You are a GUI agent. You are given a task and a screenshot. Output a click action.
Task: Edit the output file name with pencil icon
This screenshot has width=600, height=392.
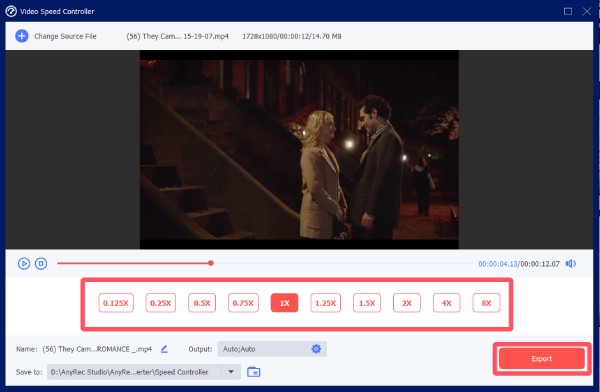[x=164, y=349]
